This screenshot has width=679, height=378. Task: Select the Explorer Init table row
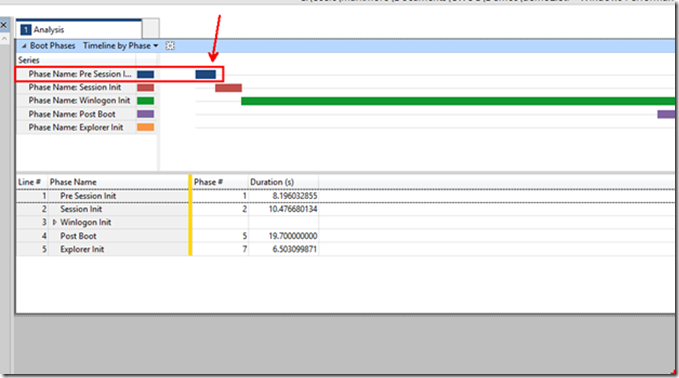tap(345, 249)
